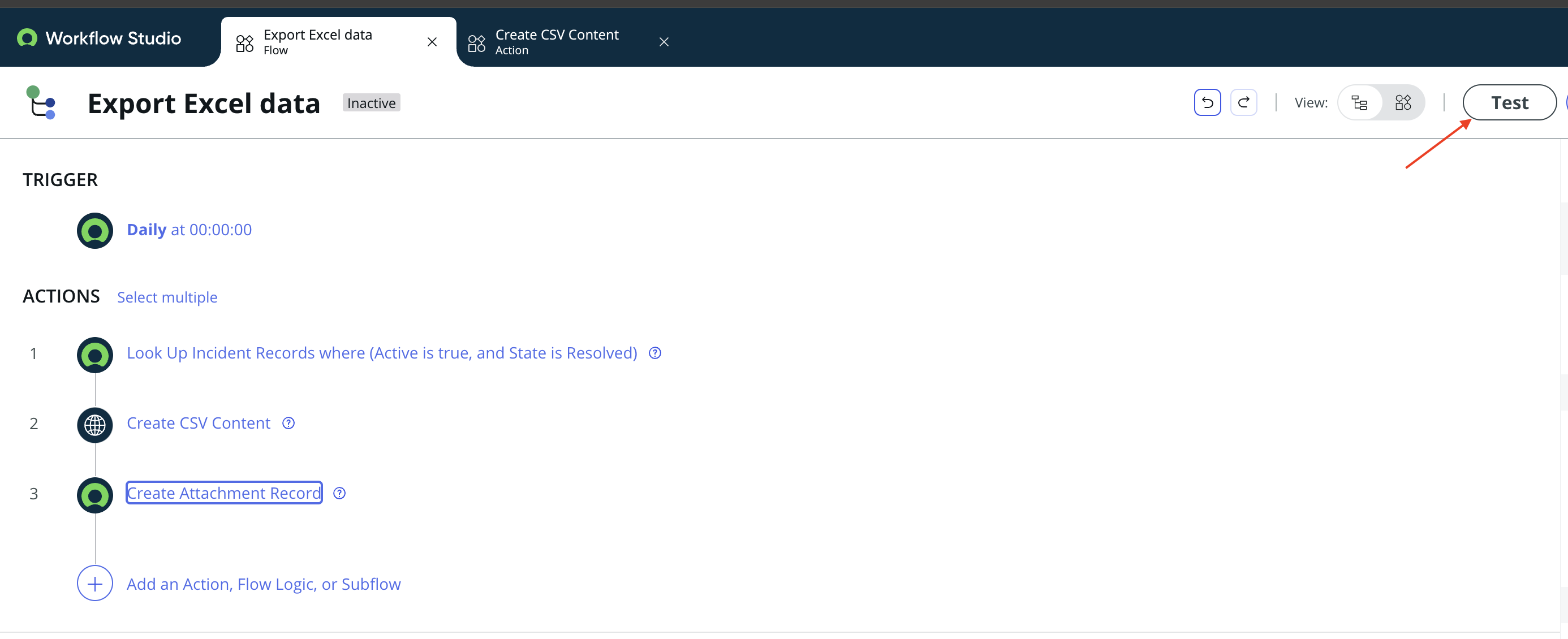Image resolution: width=1568 pixels, height=639 pixels.
Task: Expand Look Up Incident Records action
Action: click(381, 353)
